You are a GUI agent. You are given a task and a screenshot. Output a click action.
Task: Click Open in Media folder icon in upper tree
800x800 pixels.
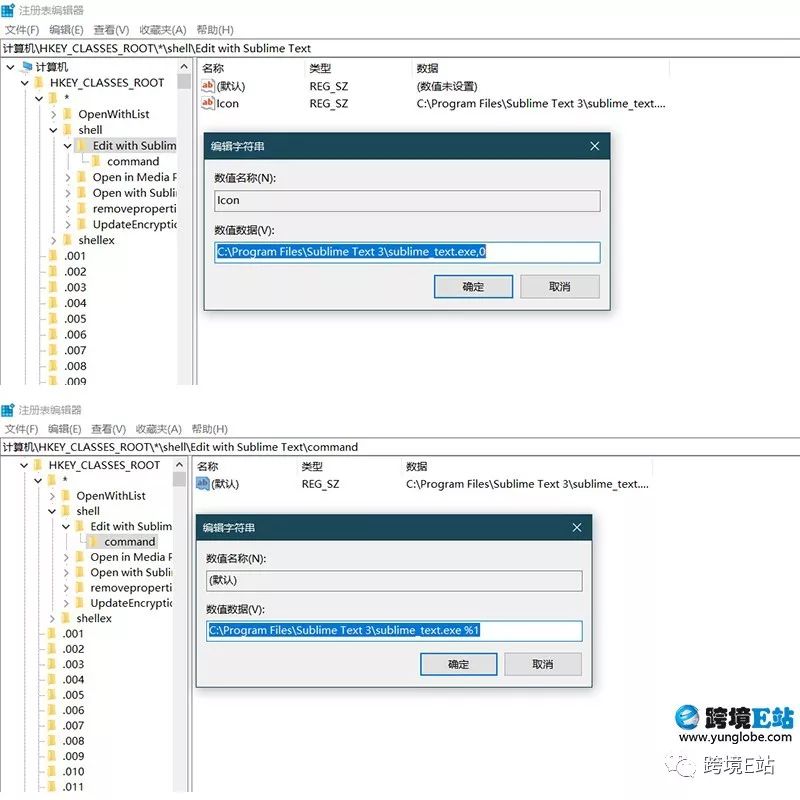(82, 177)
